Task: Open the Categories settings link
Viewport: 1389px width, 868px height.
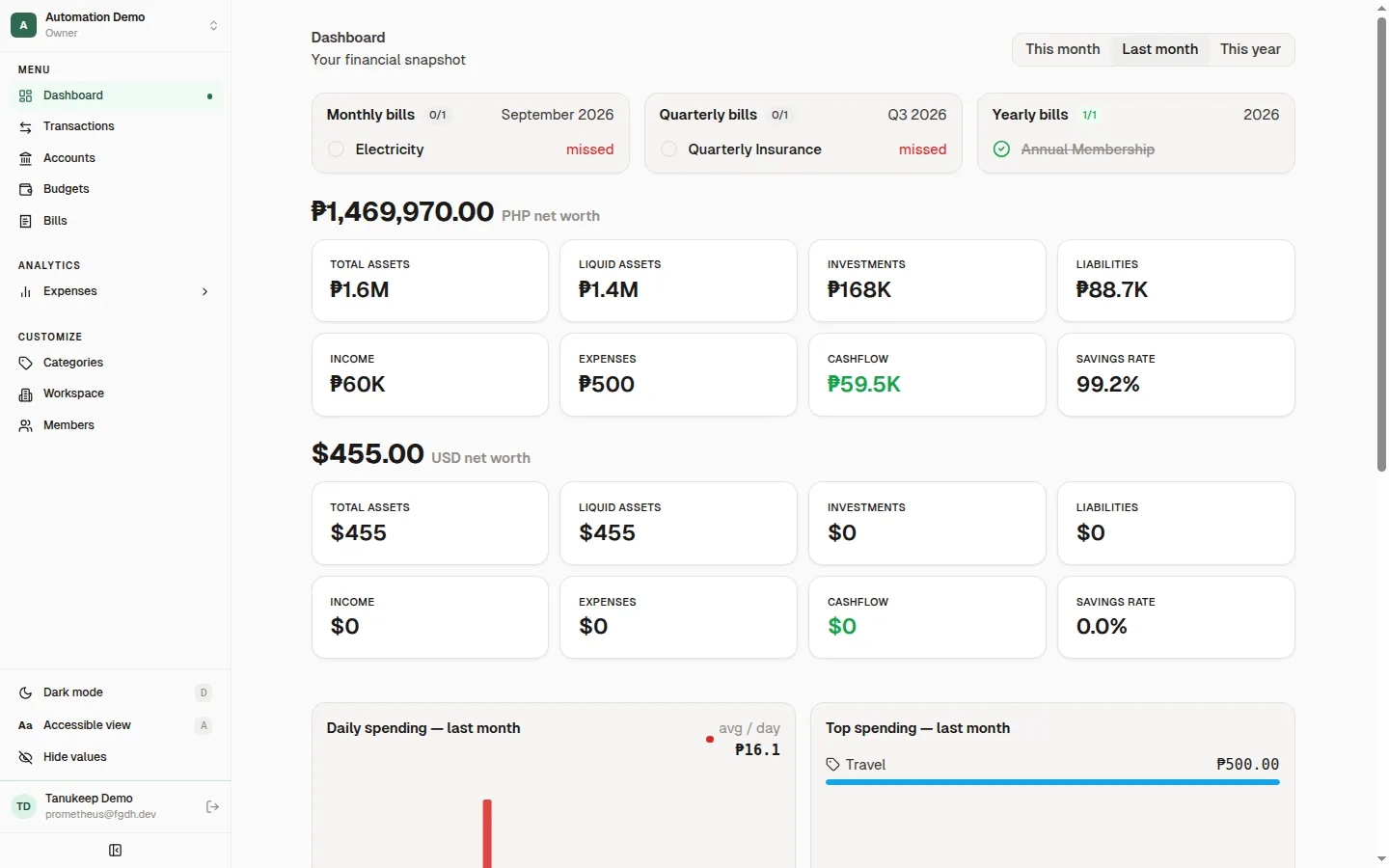Action: 116,363
